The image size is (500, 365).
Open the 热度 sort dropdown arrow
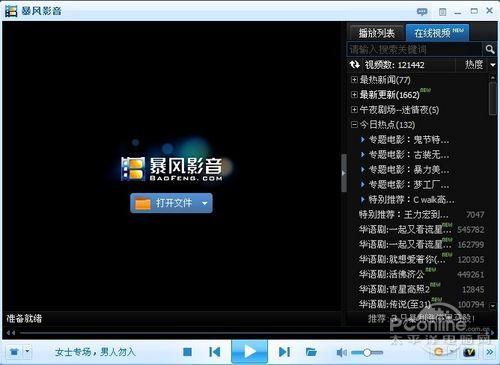click(493, 65)
